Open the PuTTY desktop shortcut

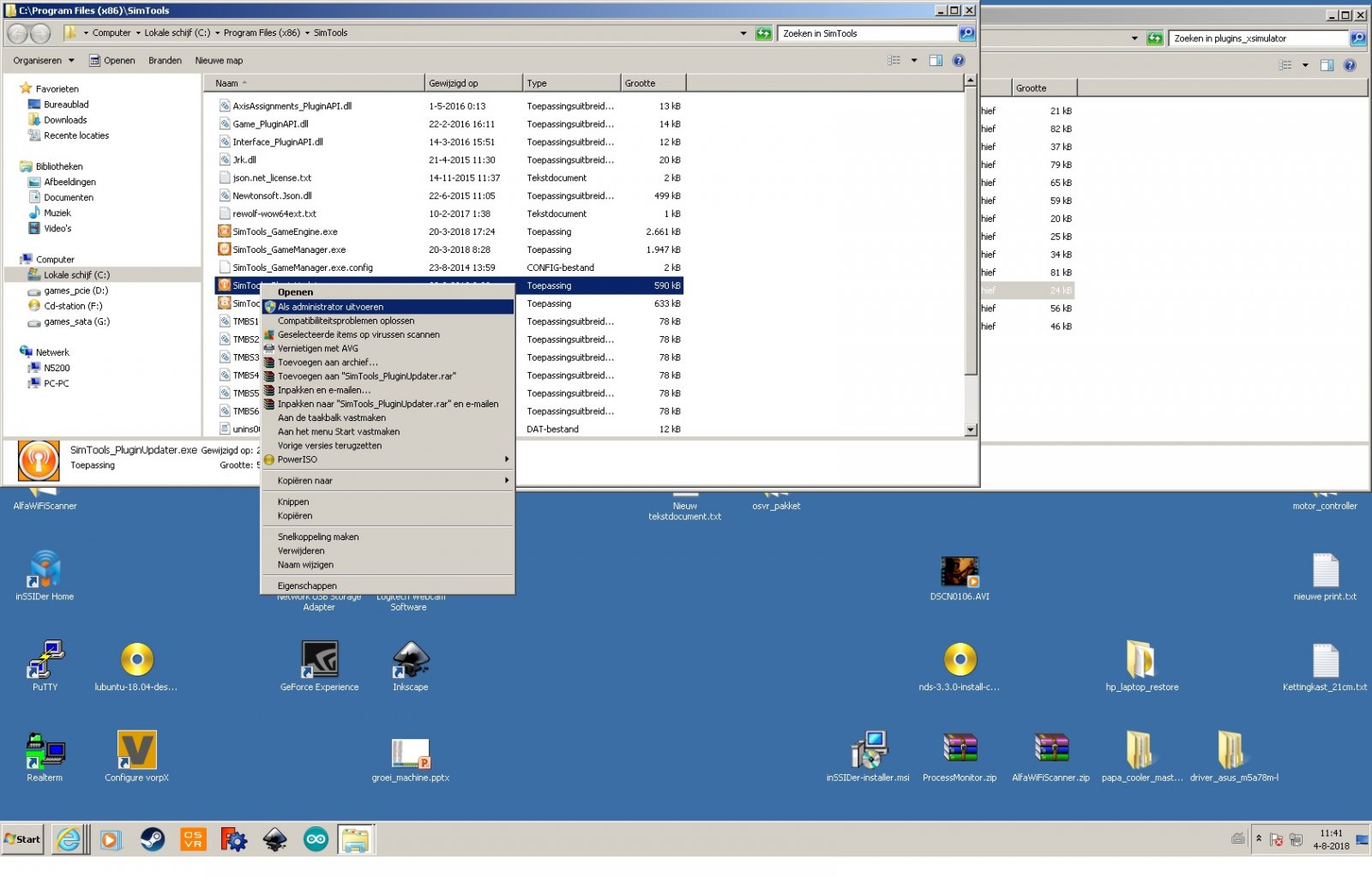[x=45, y=665]
